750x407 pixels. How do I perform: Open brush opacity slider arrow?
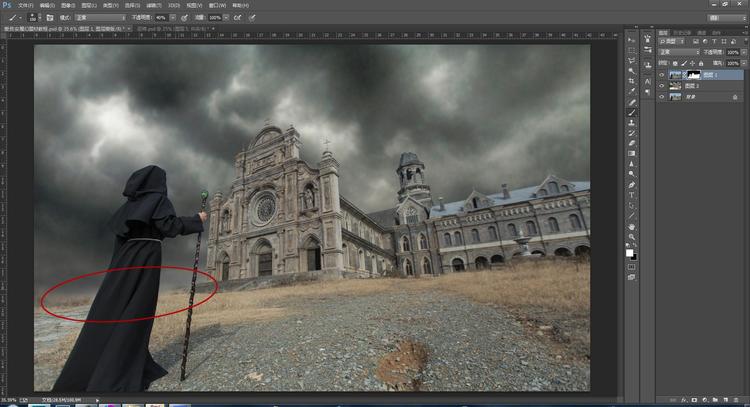tap(173, 18)
